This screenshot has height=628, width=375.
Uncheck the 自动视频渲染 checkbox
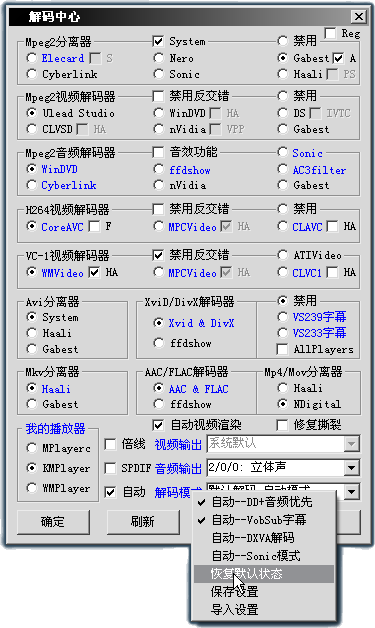point(158,425)
